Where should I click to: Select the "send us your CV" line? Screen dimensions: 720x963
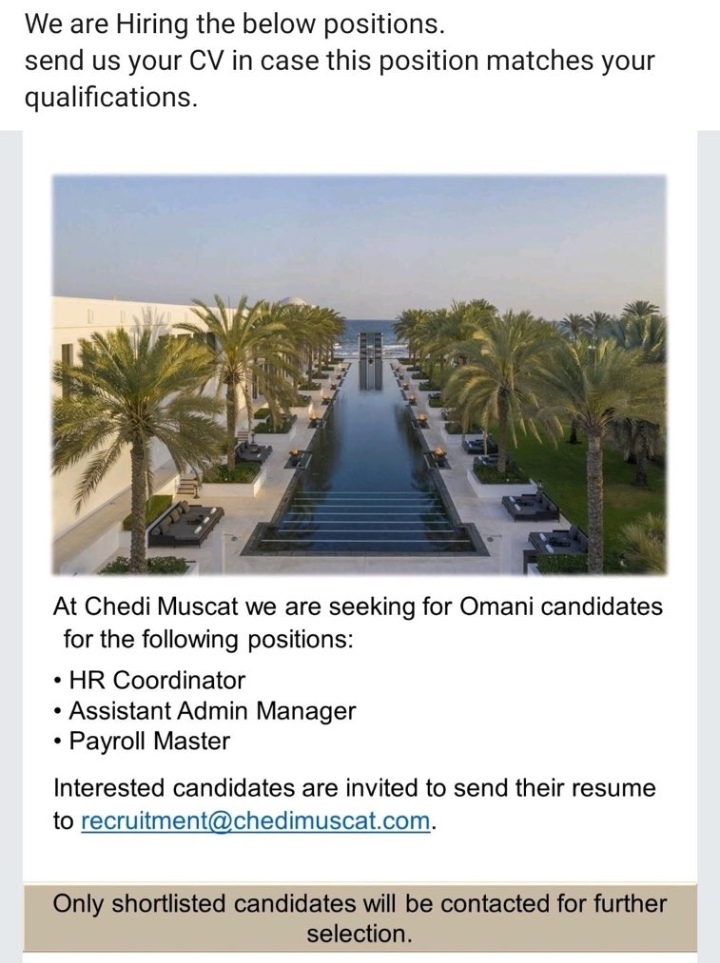tap(340, 60)
